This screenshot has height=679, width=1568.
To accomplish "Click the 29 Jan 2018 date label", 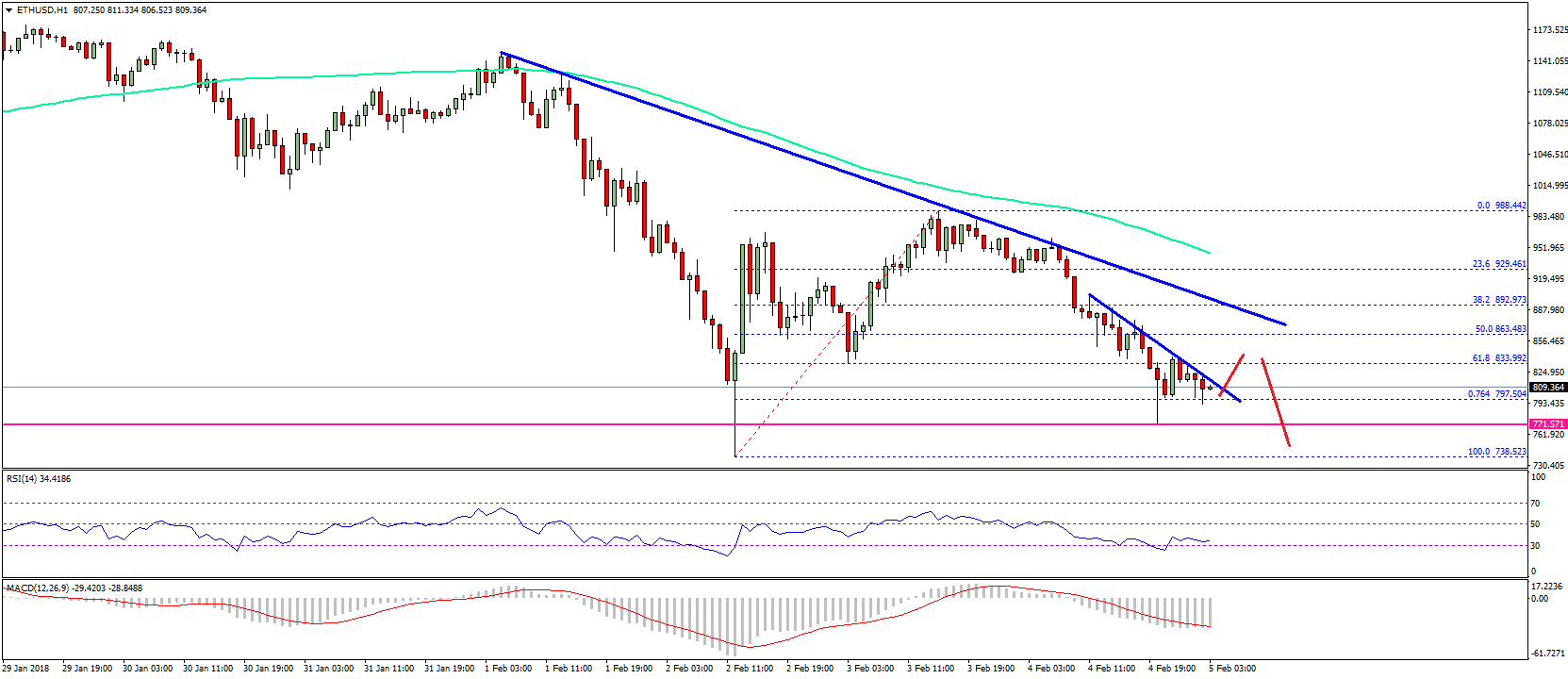I will click(x=26, y=669).
